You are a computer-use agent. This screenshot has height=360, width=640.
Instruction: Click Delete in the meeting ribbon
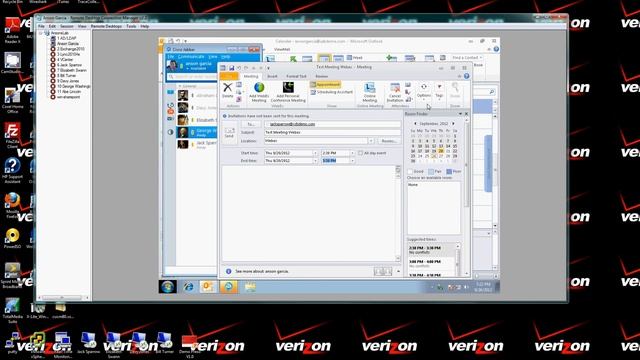tap(228, 90)
